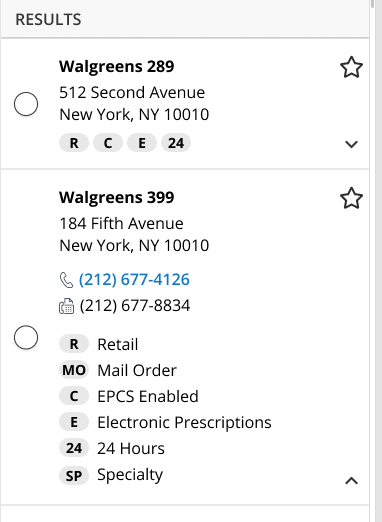Click the Results panel header
The width and height of the screenshot is (382, 522).
click(x=185, y=19)
